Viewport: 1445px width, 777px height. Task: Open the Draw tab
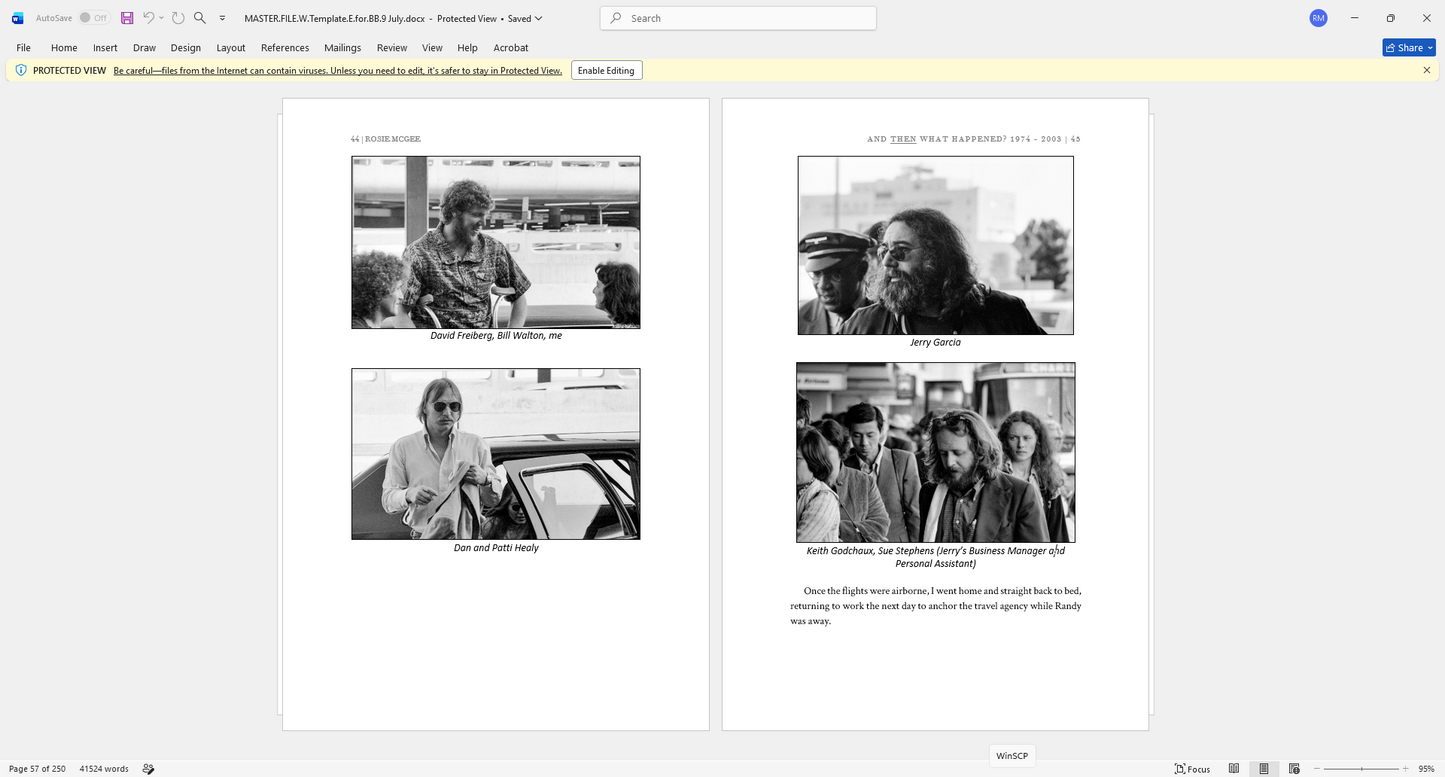tap(144, 47)
